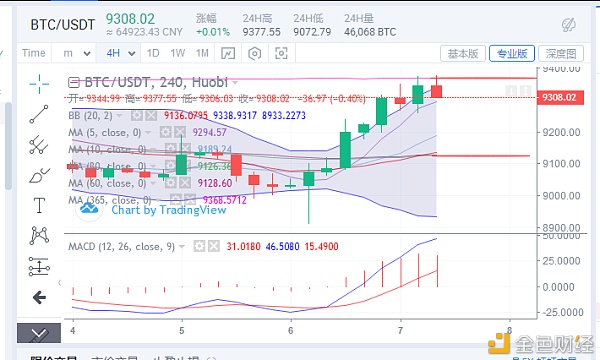The height and width of the screenshot is (360, 600).
Task: Click the ≈ 64923.43 CNY value
Action: pos(144,32)
